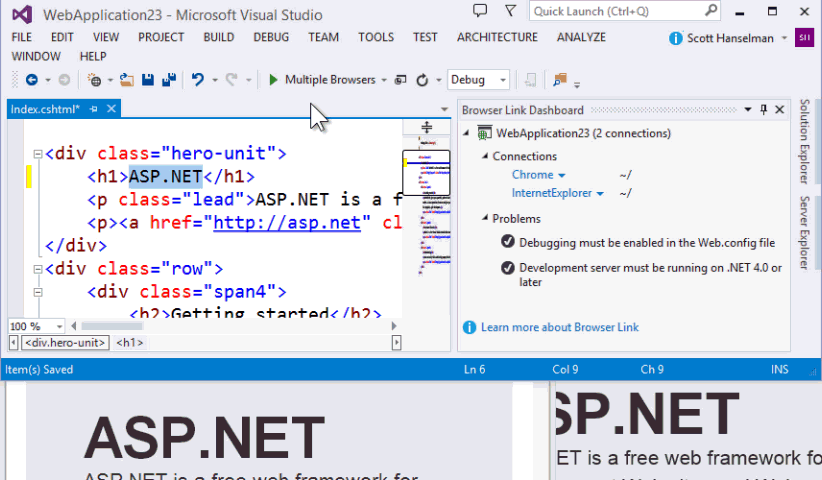Image resolution: width=822 pixels, height=480 pixels.
Task: Select the h1 breadcrumb tag
Action: coord(130,343)
